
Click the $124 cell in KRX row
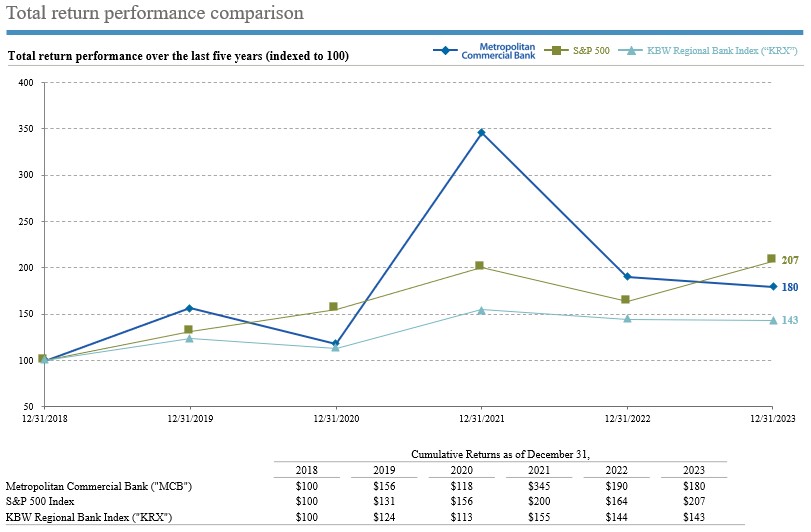tap(384, 517)
